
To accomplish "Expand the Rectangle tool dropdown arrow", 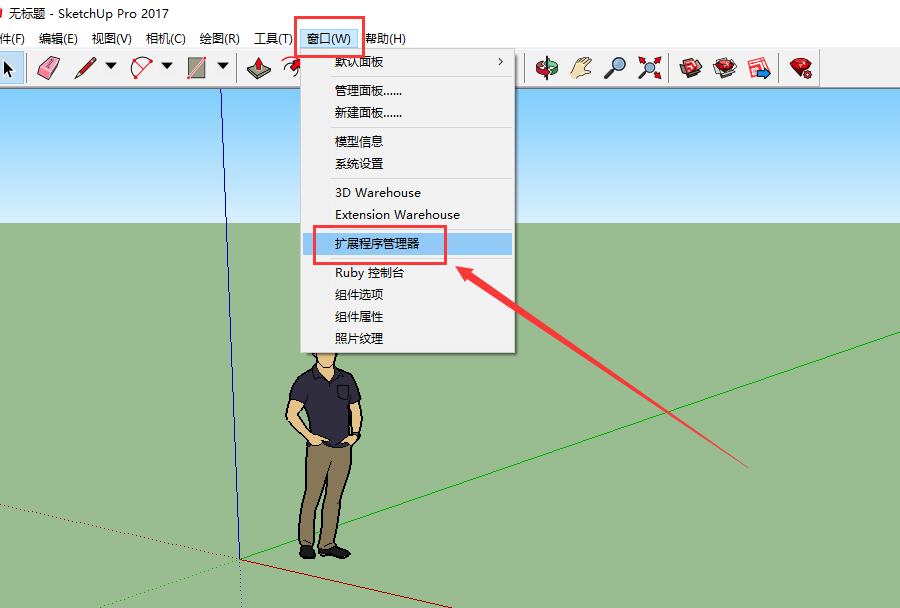I will (x=223, y=66).
